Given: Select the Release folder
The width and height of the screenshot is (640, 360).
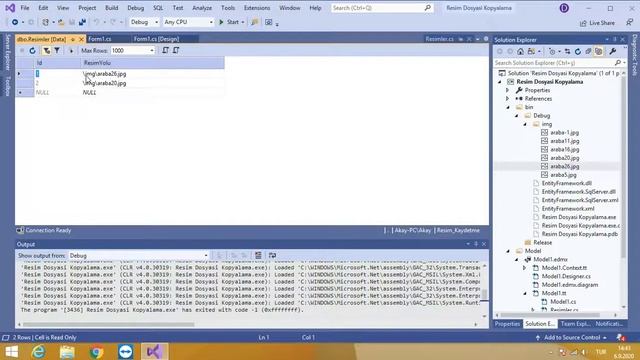Looking at the screenshot, I should click(542, 242).
